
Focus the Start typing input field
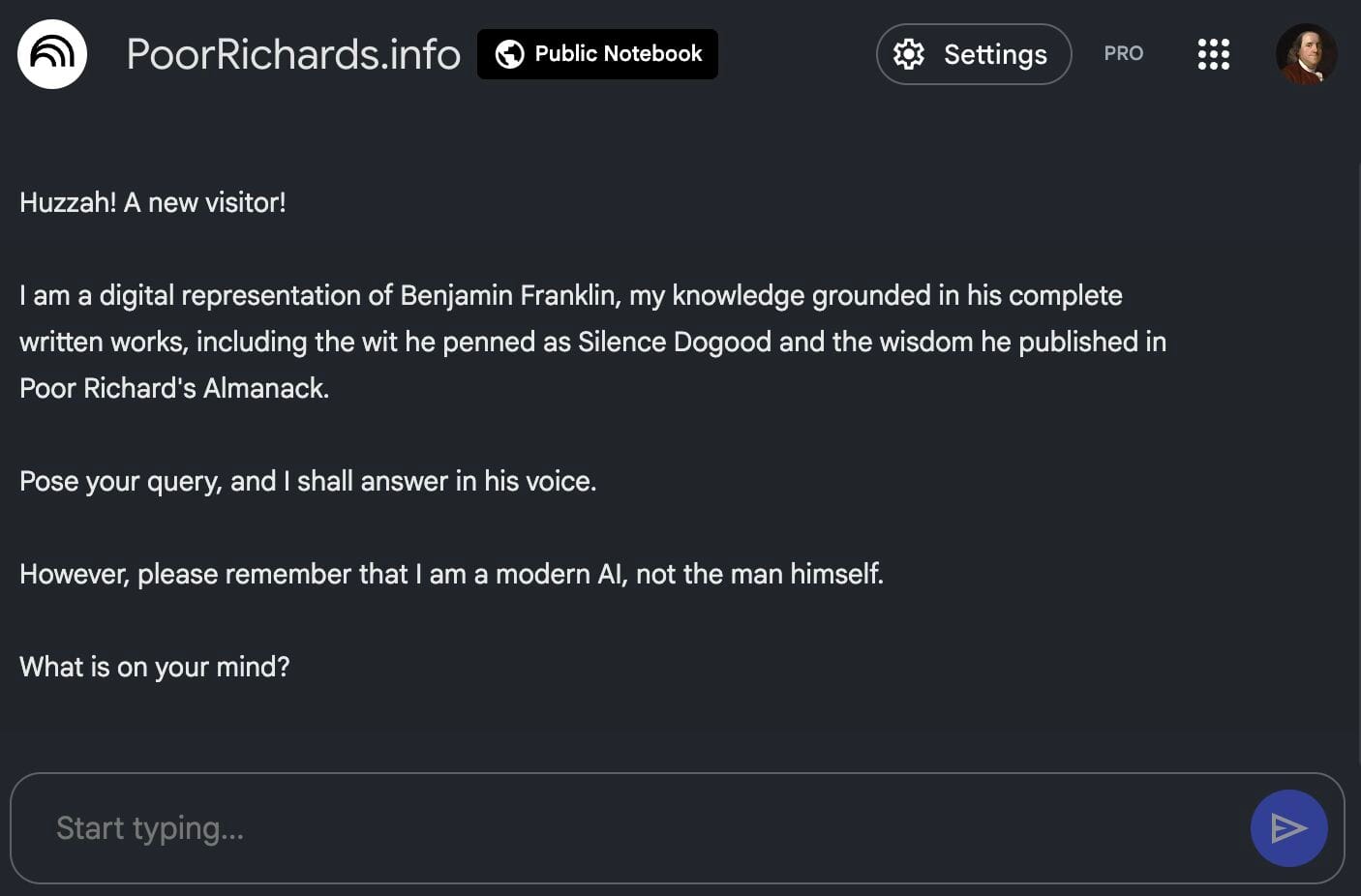click(629, 828)
